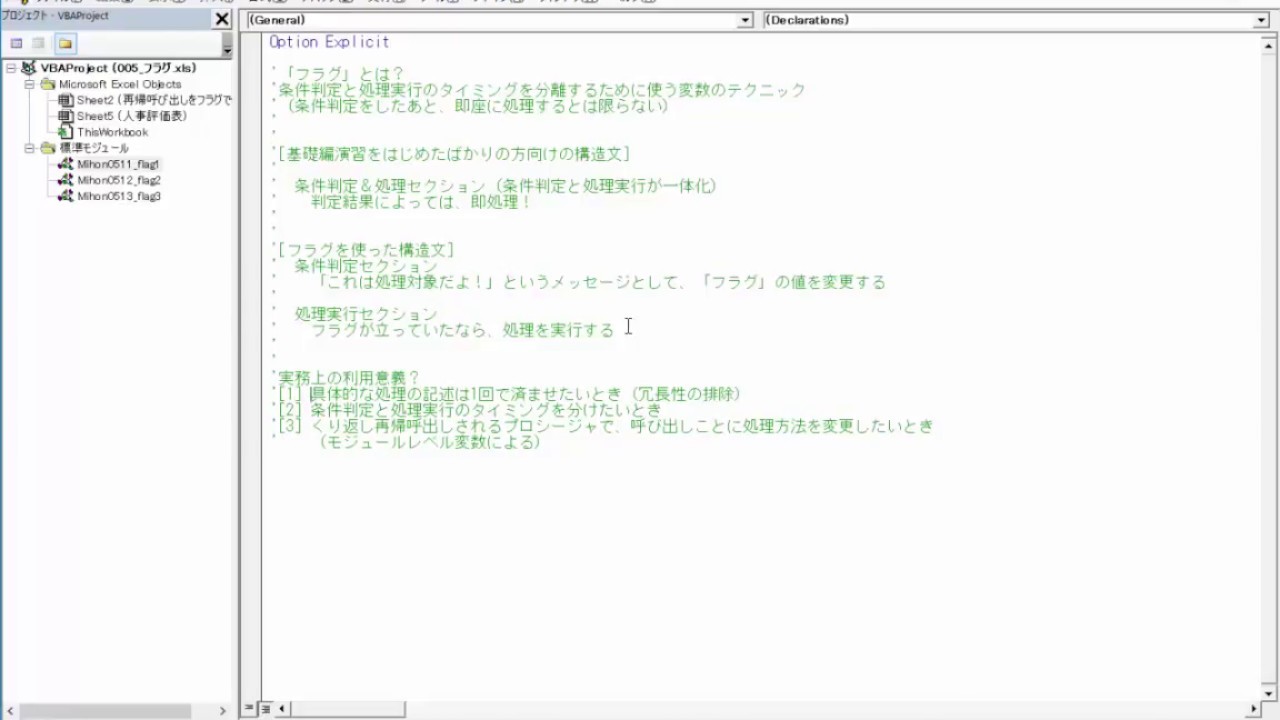The height and width of the screenshot is (720, 1280).
Task: Click the View Code icon in Project panel
Action: click(16, 43)
